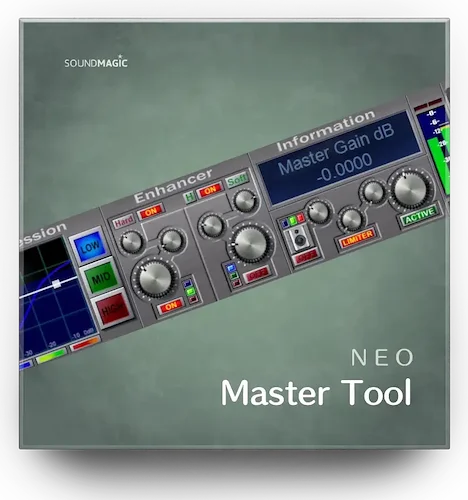Toggle the green ACTIVE button
Screen dimensions: 468x500
tap(419, 216)
